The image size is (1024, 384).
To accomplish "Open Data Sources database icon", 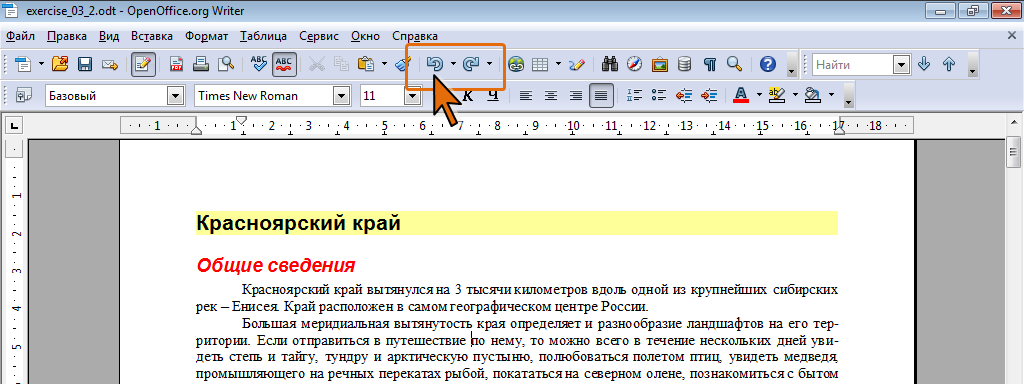I will [x=684, y=64].
